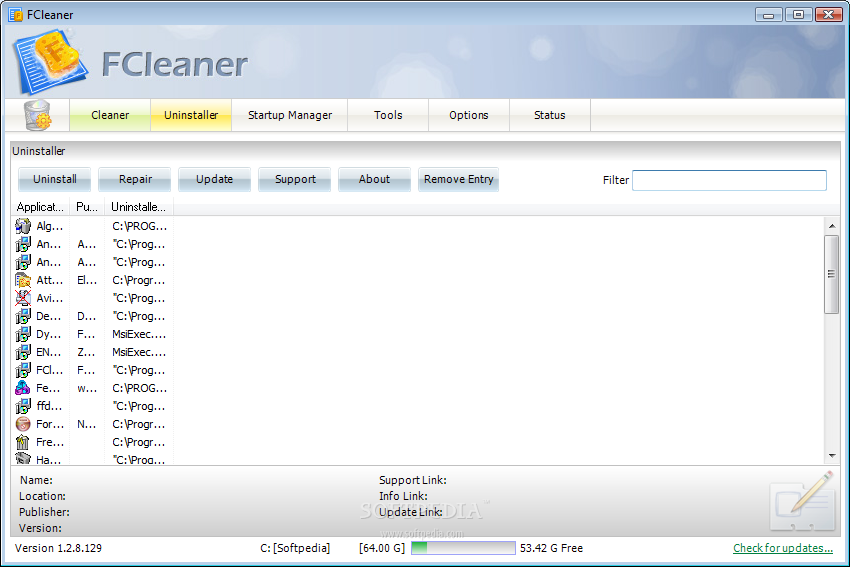
Task: Select the icon of the EN... entry
Action: (x=23, y=352)
